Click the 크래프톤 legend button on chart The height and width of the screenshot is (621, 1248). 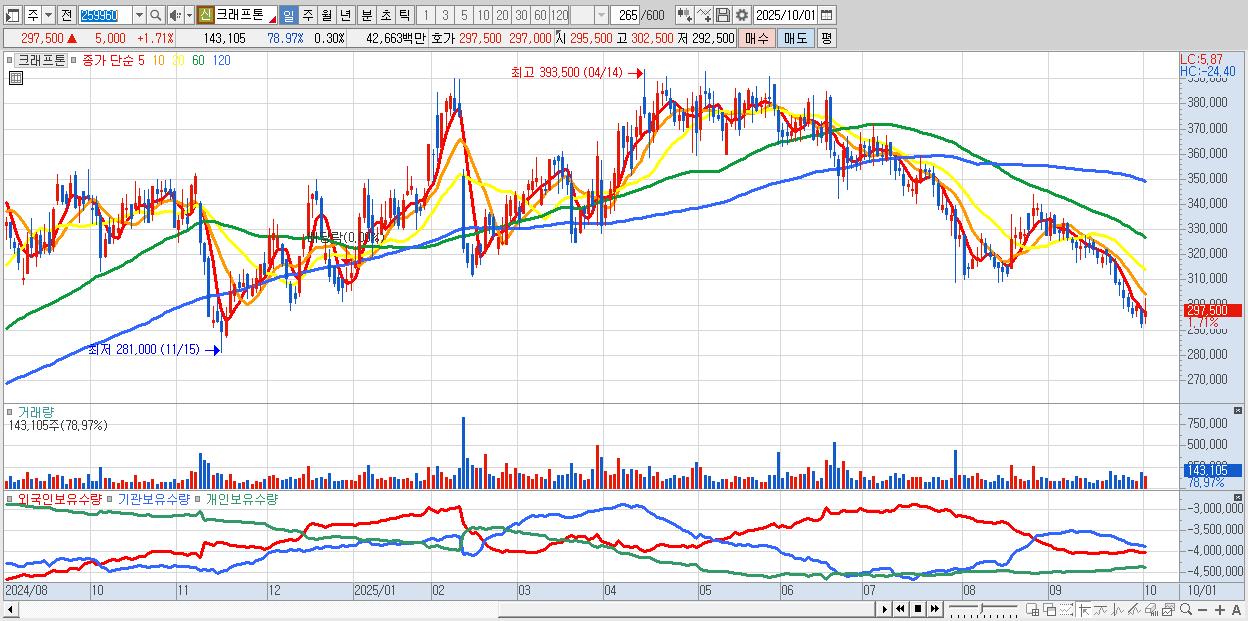click(41, 60)
